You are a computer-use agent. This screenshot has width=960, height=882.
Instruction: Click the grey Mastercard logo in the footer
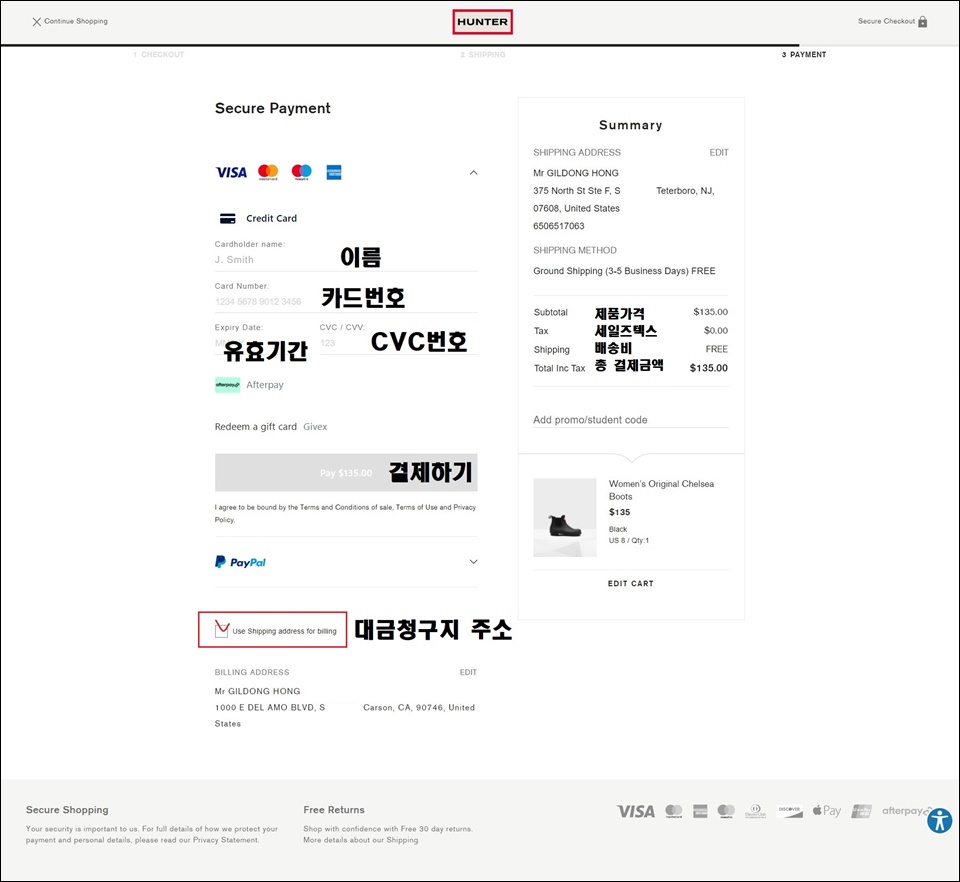click(673, 812)
